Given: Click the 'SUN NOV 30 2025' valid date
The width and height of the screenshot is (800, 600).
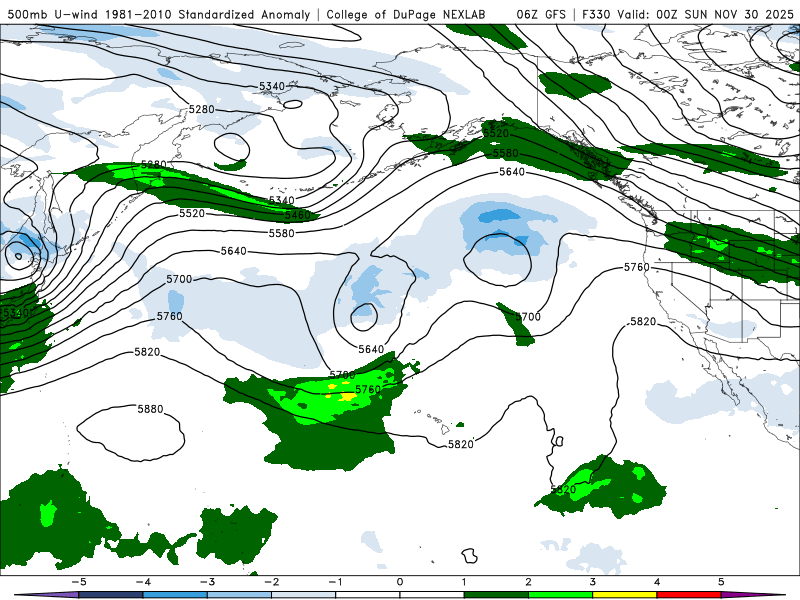Looking at the screenshot, I should 739,15.
